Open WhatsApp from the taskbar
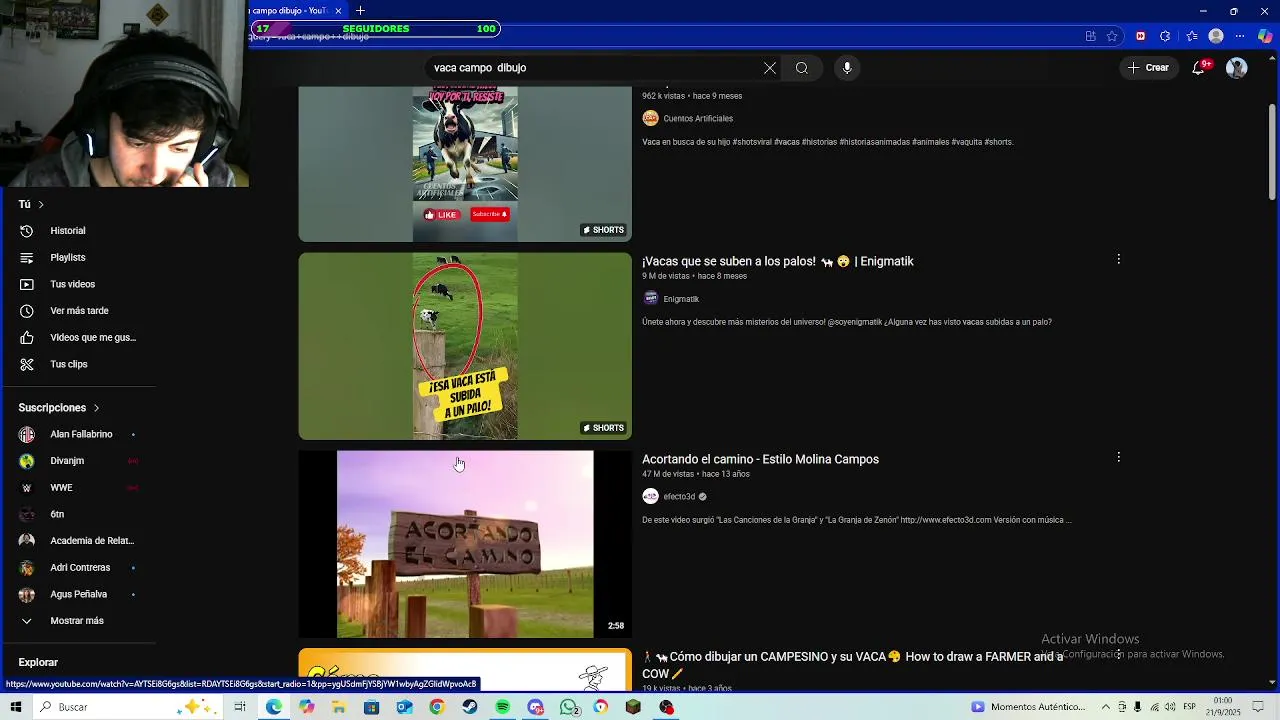The height and width of the screenshot is (720, 1280). click(x=569, y=707)
